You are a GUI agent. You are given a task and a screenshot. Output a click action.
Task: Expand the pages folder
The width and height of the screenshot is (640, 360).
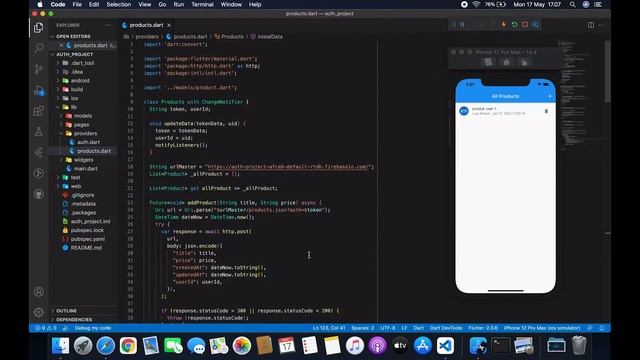(82, 124)
